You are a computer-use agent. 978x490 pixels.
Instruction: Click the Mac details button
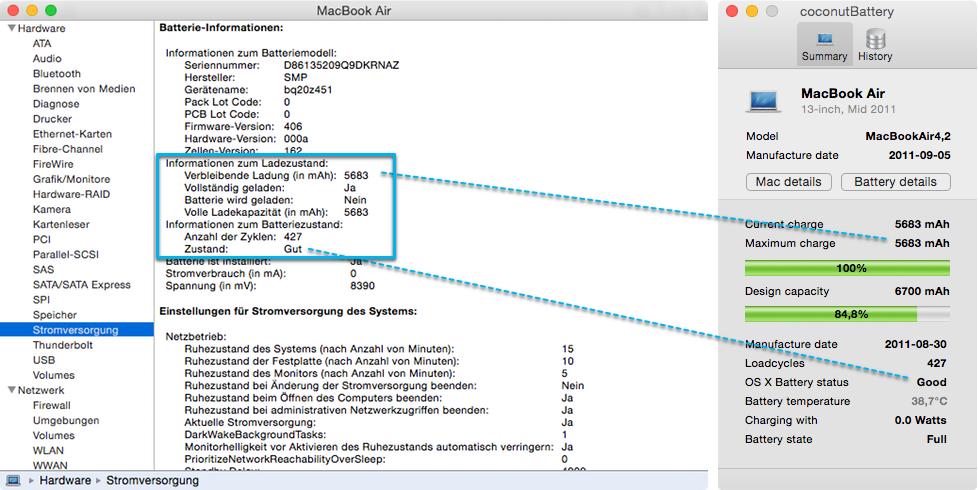(x=788, y=182)
